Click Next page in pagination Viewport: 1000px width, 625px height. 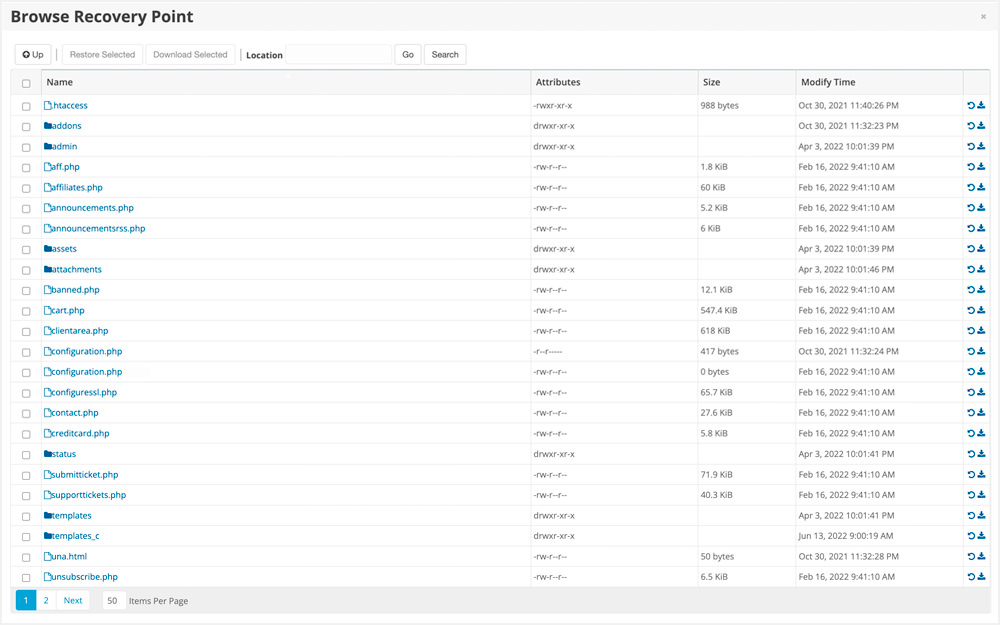pos(73,601)
